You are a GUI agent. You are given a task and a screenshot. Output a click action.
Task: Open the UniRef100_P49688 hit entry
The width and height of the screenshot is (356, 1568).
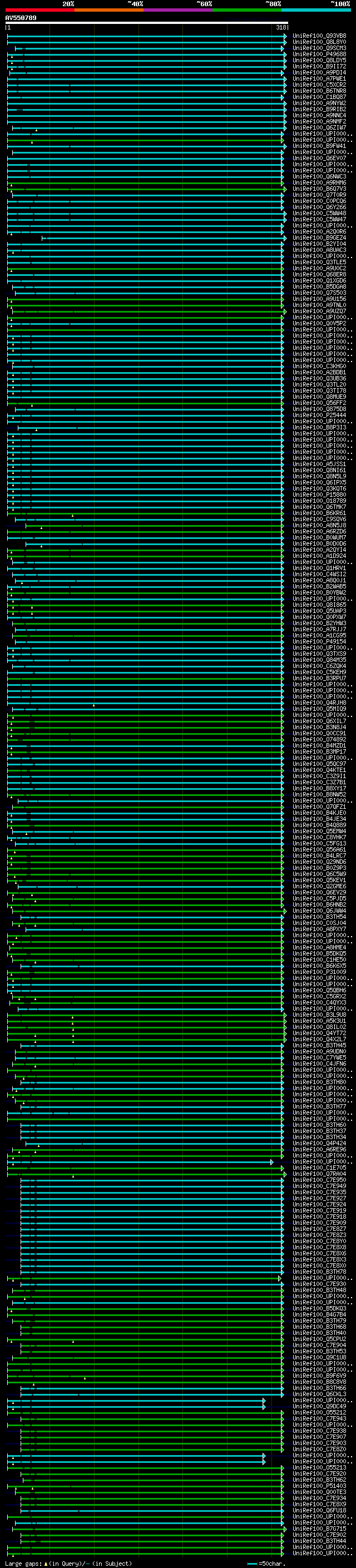coord(319,54)
